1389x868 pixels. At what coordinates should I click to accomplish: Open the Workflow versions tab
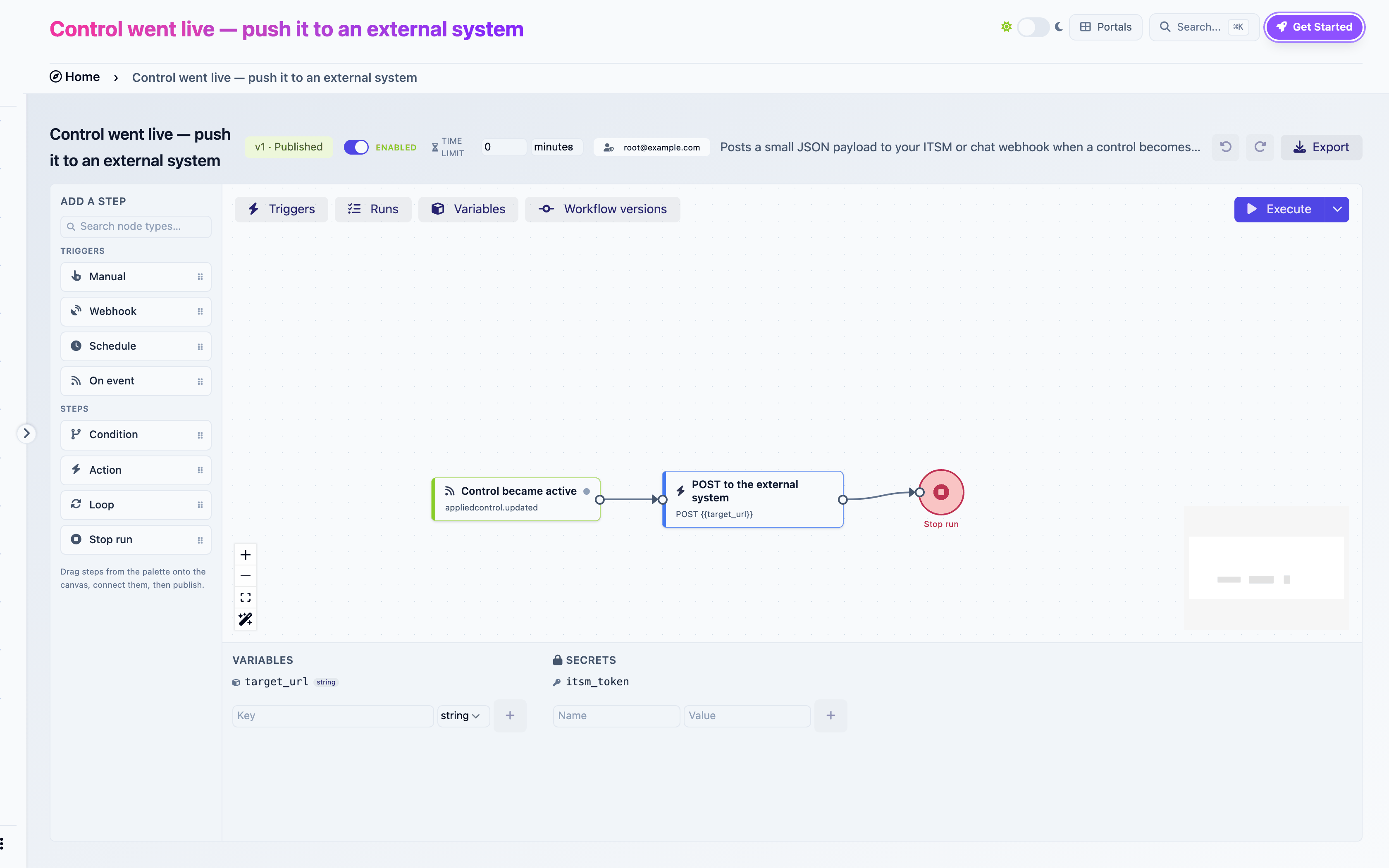(x=603, y=210)
